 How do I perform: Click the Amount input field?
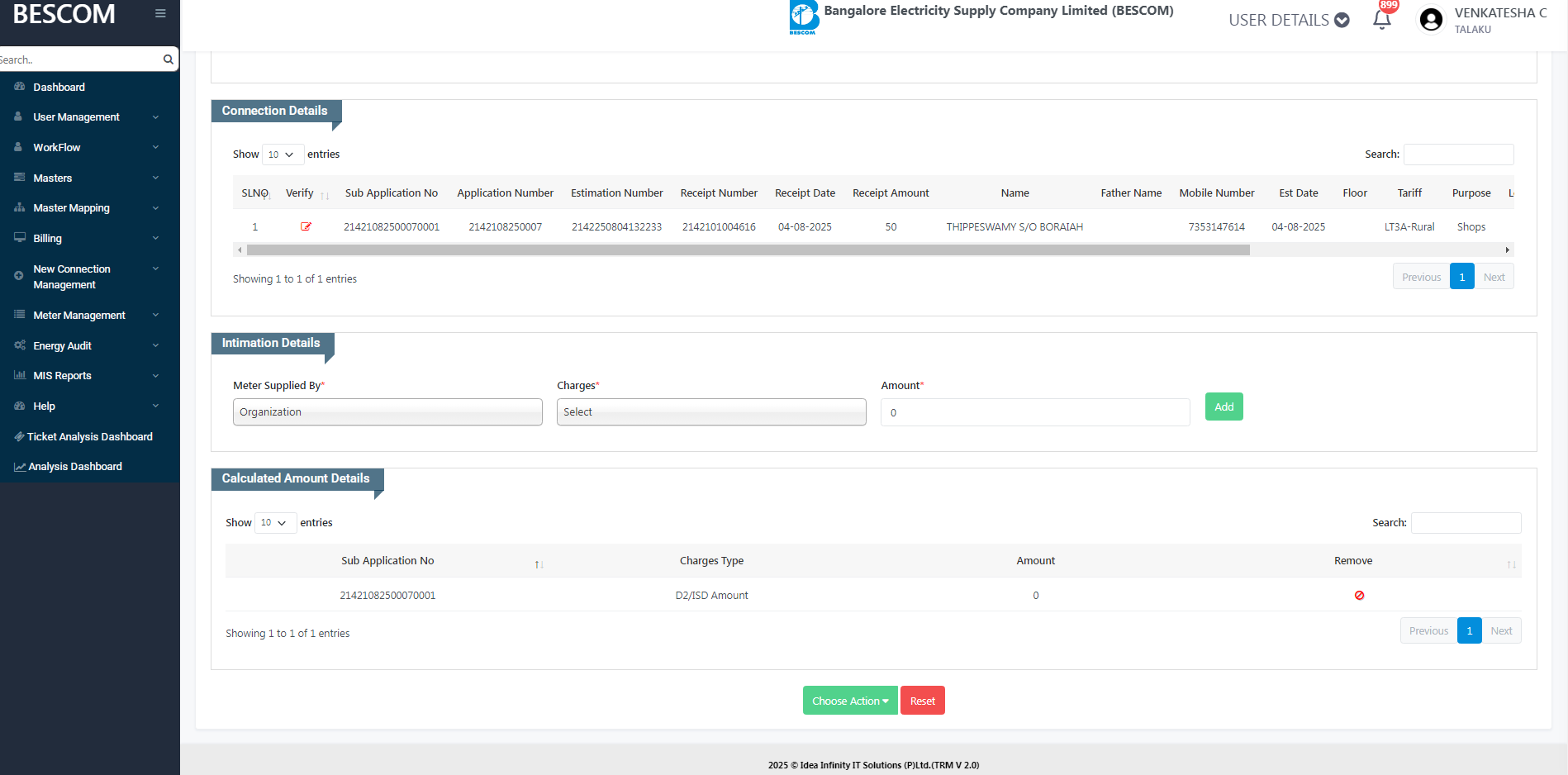pos(1034,412)
